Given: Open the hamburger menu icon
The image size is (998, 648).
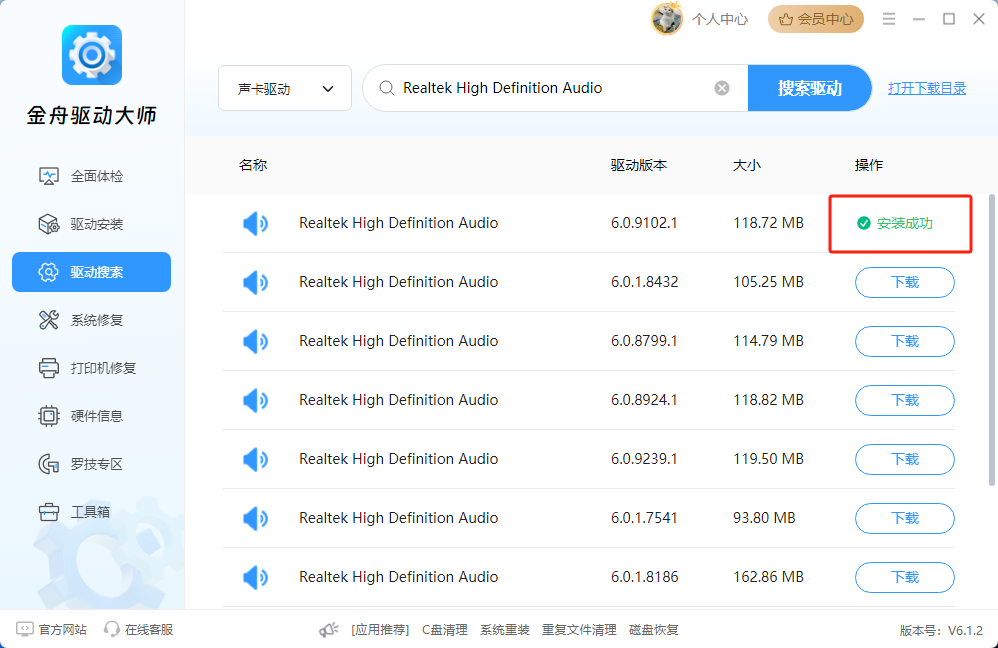Looking at the screenshot, I should coord(889,19).
